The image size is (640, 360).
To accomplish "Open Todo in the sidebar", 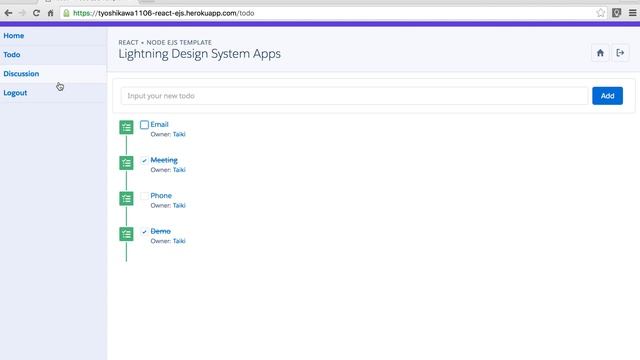I will (12, 54).
